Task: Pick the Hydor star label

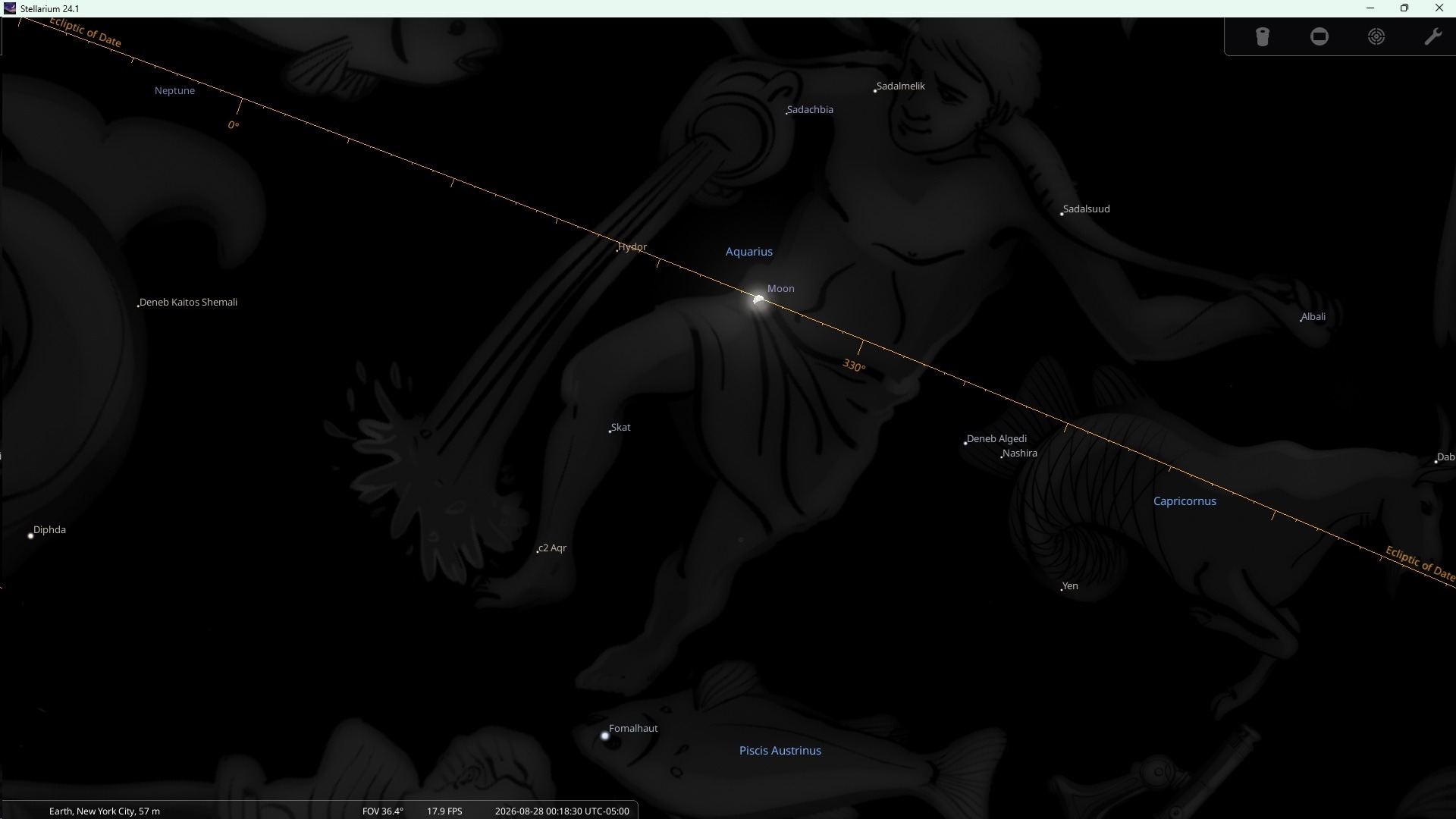Action: [x=632, y=246]
